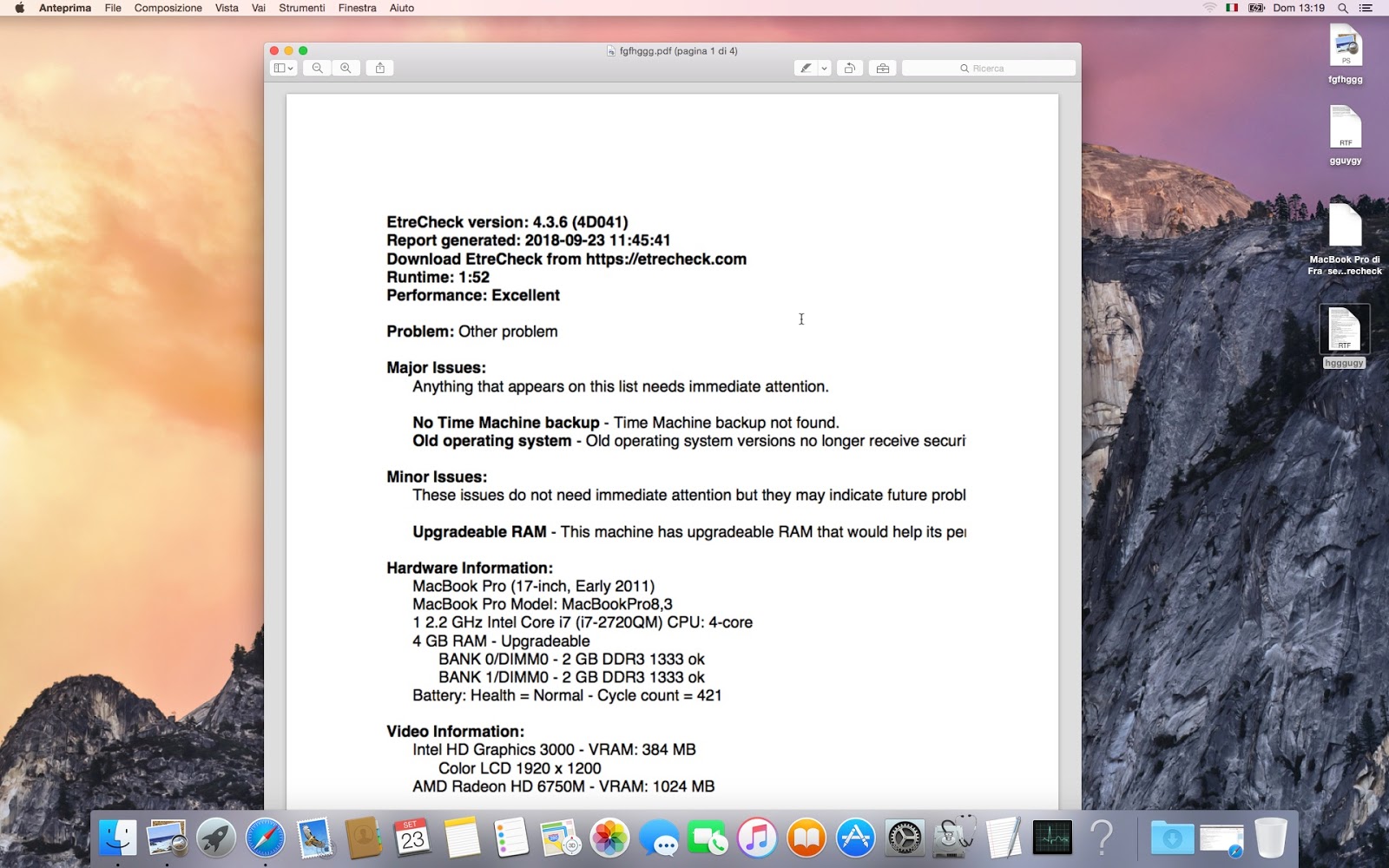Zoom out of the PDF page
1389x868 pixels.
pos(318,68)
